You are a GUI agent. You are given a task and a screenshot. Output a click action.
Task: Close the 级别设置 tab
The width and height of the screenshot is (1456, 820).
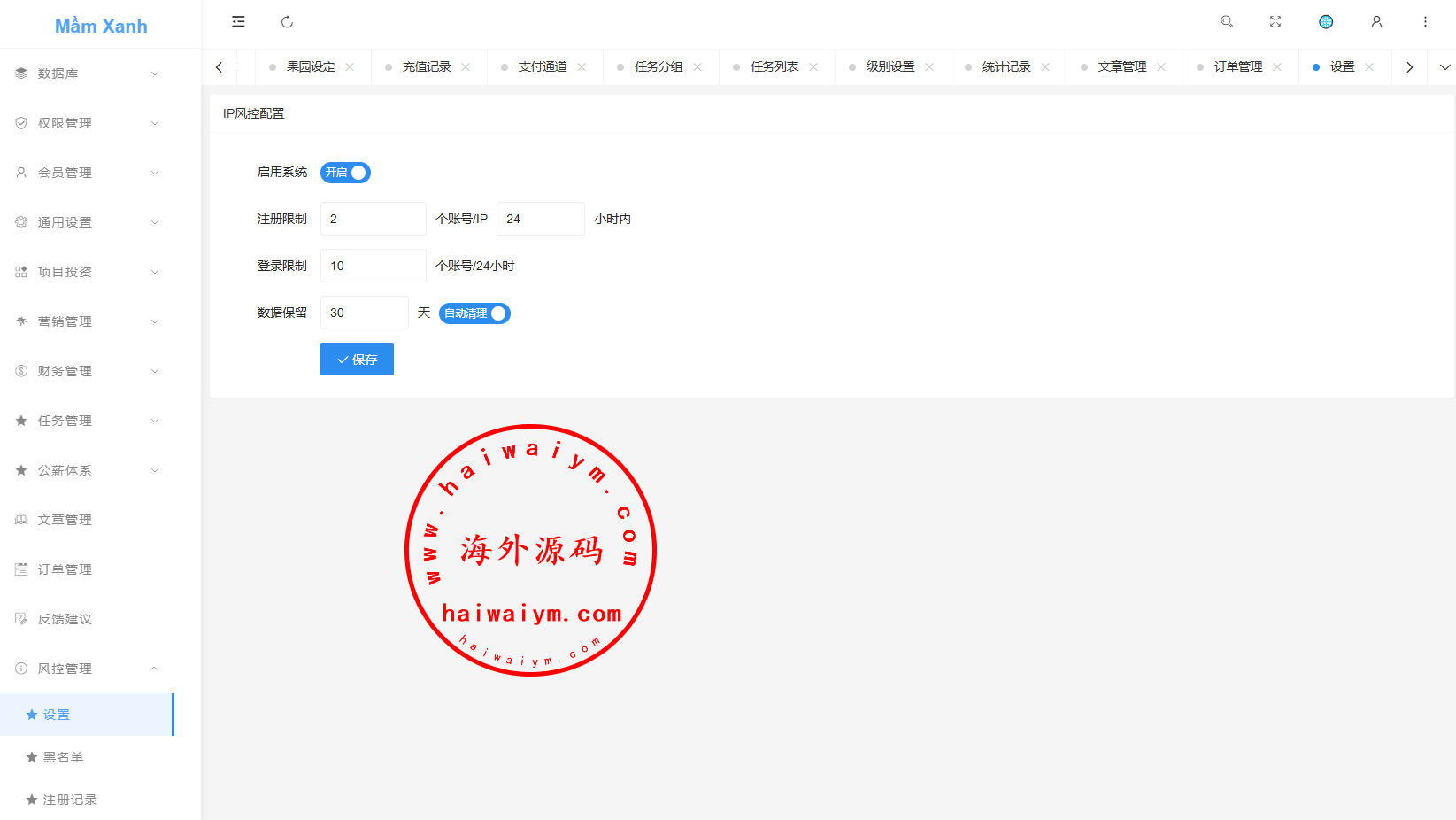click(x=929, y=67)
